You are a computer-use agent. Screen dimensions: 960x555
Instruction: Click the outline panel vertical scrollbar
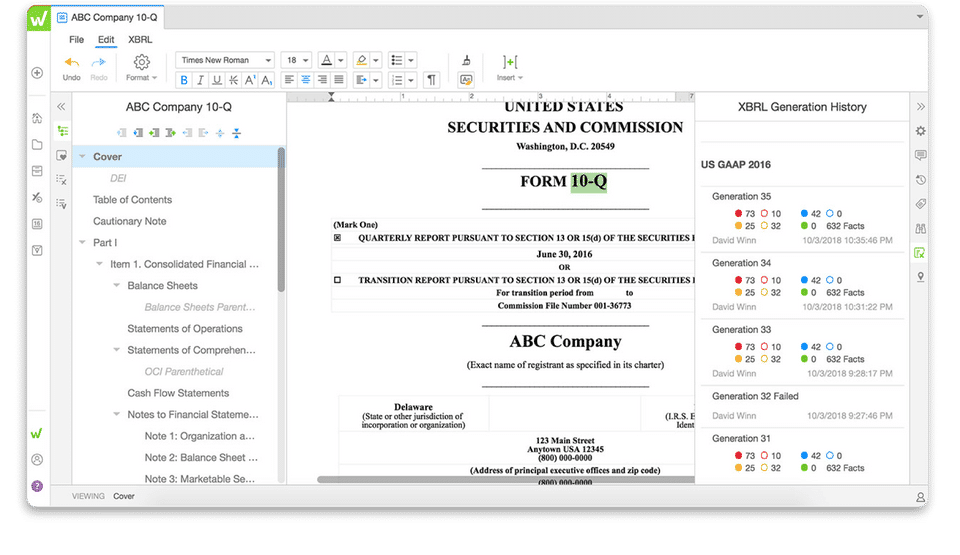pos(281,219)
